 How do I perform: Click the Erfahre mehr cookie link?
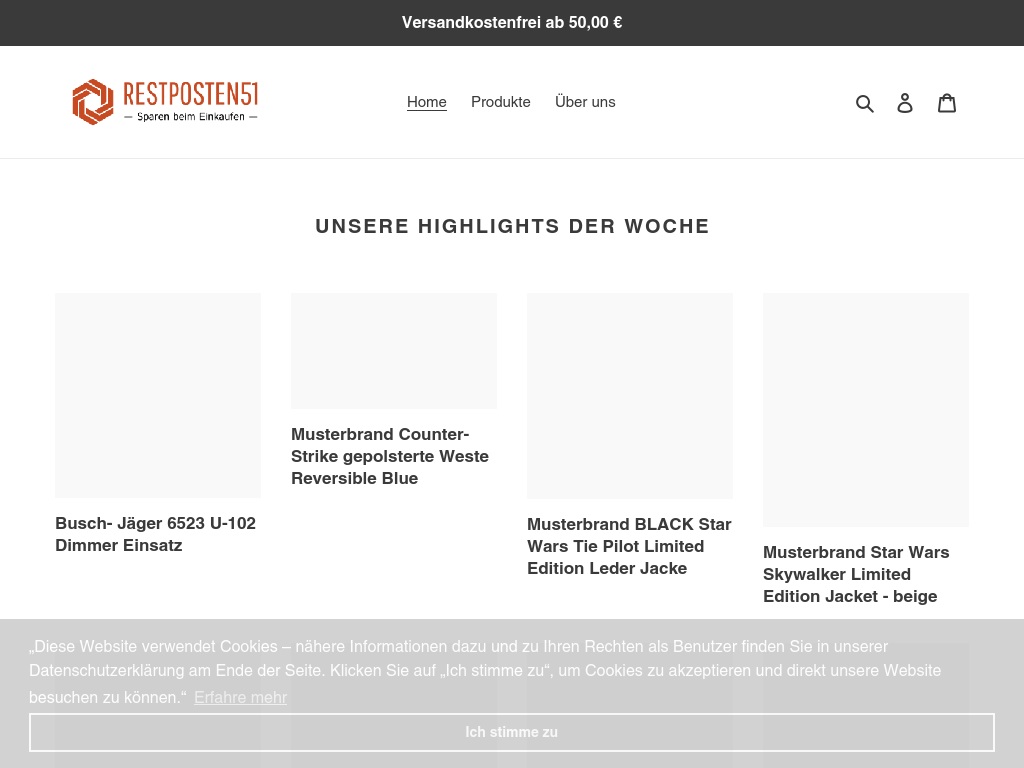pos(240,697)
